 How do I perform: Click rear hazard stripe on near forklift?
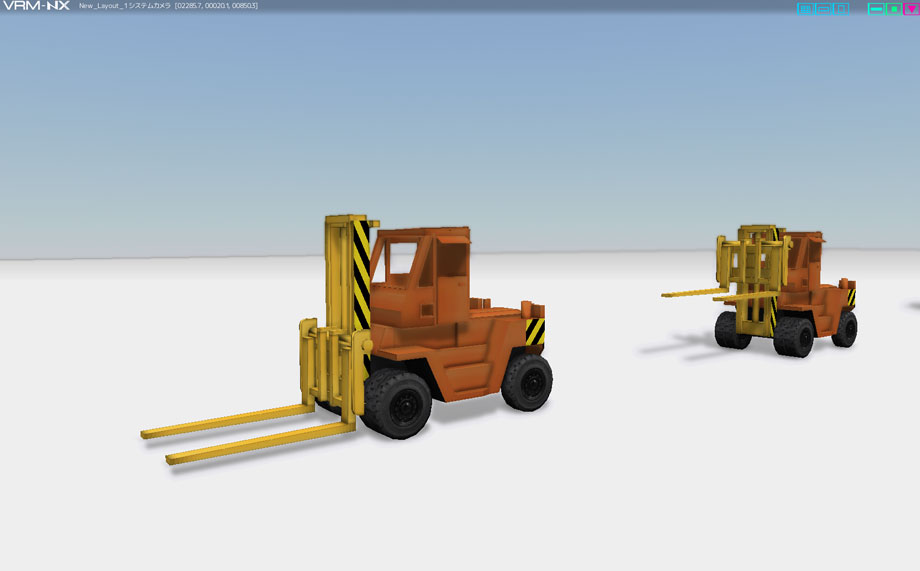(x=535, y=332)
